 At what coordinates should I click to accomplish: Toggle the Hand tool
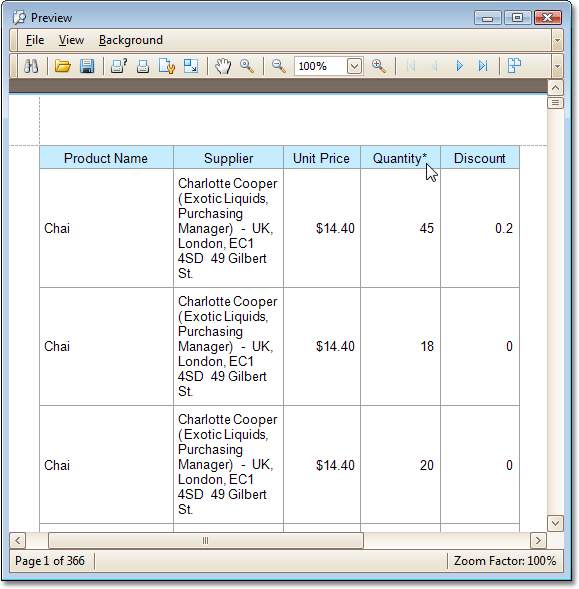(x=223, y=66)
